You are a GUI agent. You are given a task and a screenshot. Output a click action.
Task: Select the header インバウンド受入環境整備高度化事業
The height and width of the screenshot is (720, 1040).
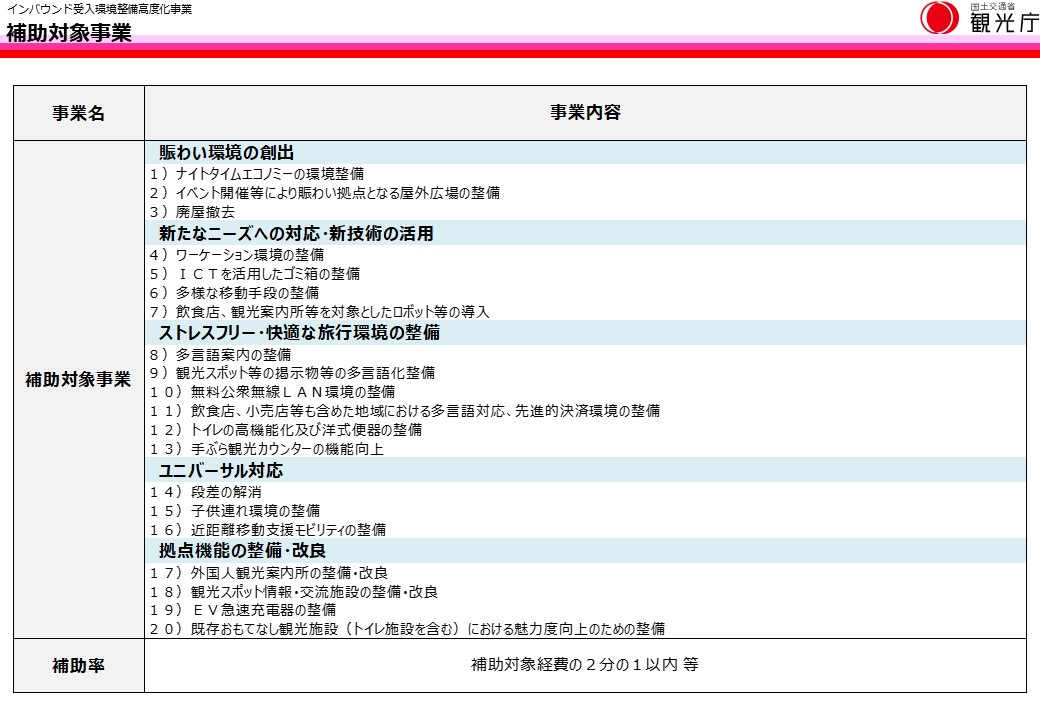click(100, 8)
